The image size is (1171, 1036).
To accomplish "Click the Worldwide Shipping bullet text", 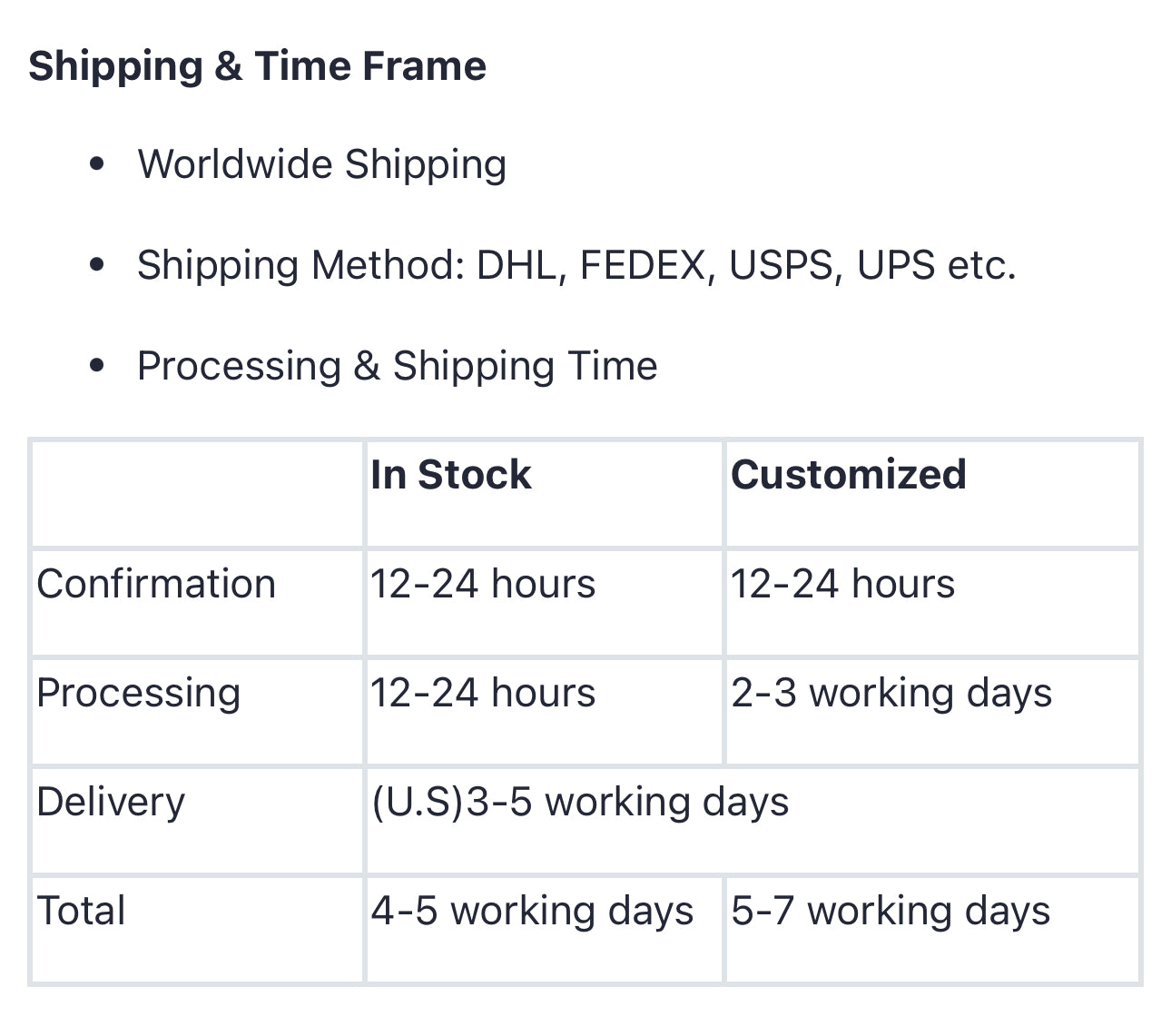I will (x=321, y=164).
